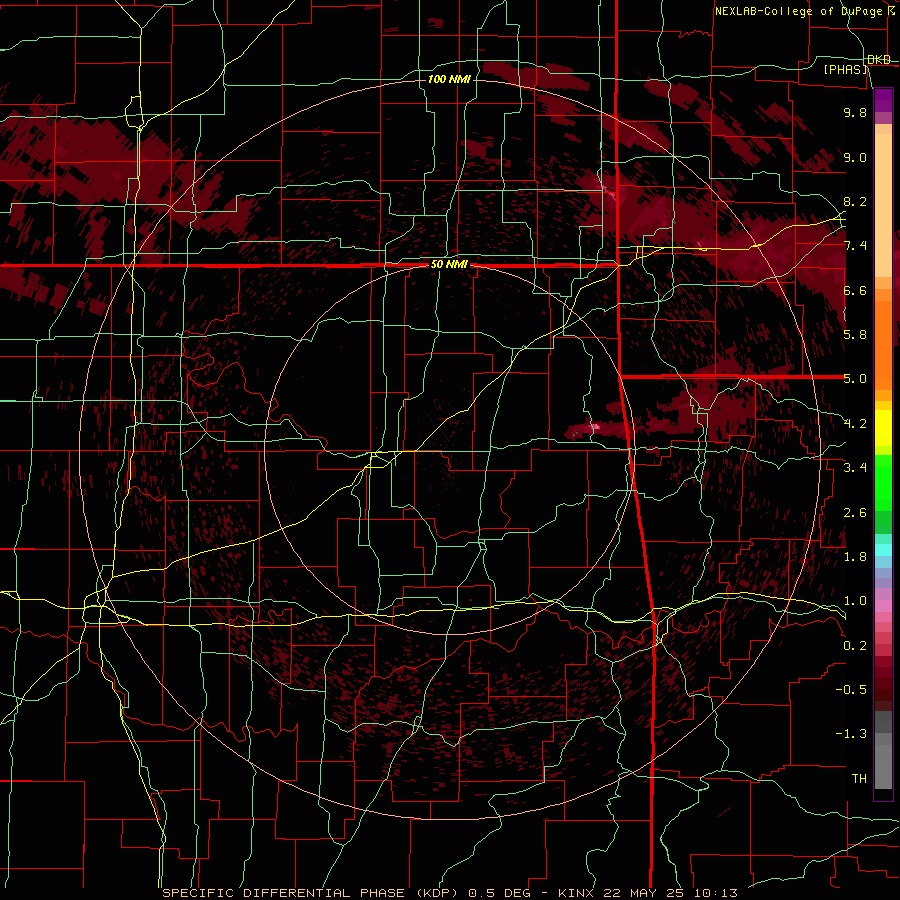Click the 5.0 value on the scale
Image resolution: width=900 pixels, height=900 pixels.
(x=855, y=379)
